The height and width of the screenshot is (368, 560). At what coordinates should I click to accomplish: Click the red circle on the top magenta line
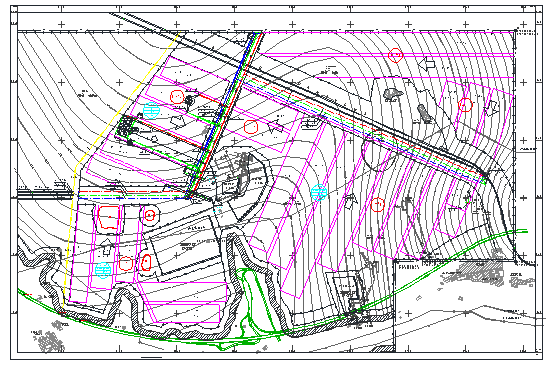[x=395, y=55]
